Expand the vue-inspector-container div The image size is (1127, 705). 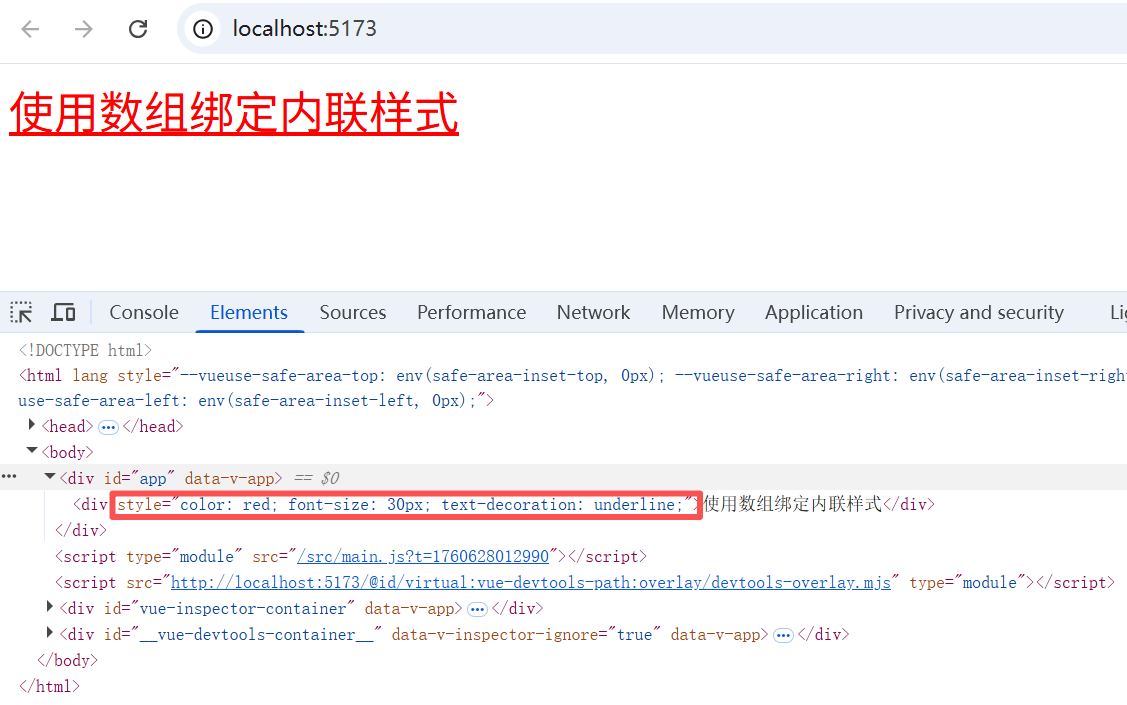click(50, 607)
